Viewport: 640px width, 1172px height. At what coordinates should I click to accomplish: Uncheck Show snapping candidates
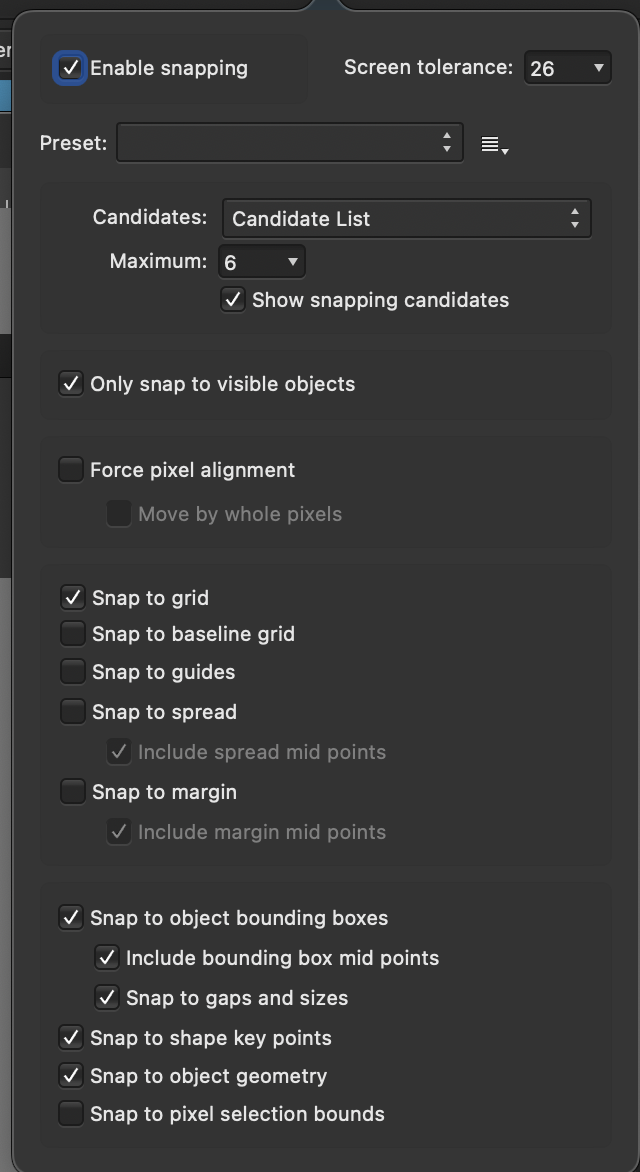[233, 299]
